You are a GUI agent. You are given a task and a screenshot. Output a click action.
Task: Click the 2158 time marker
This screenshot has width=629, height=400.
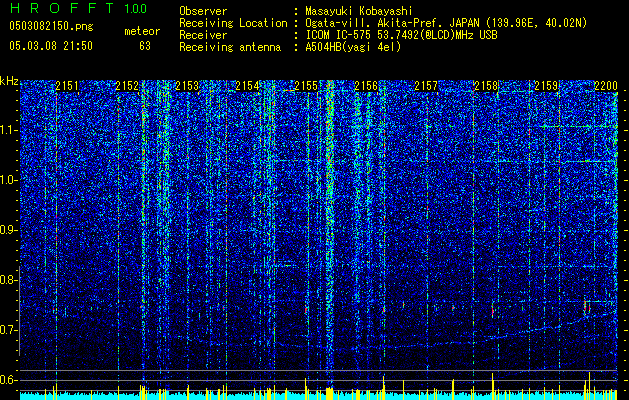click(x=486, y=86)
